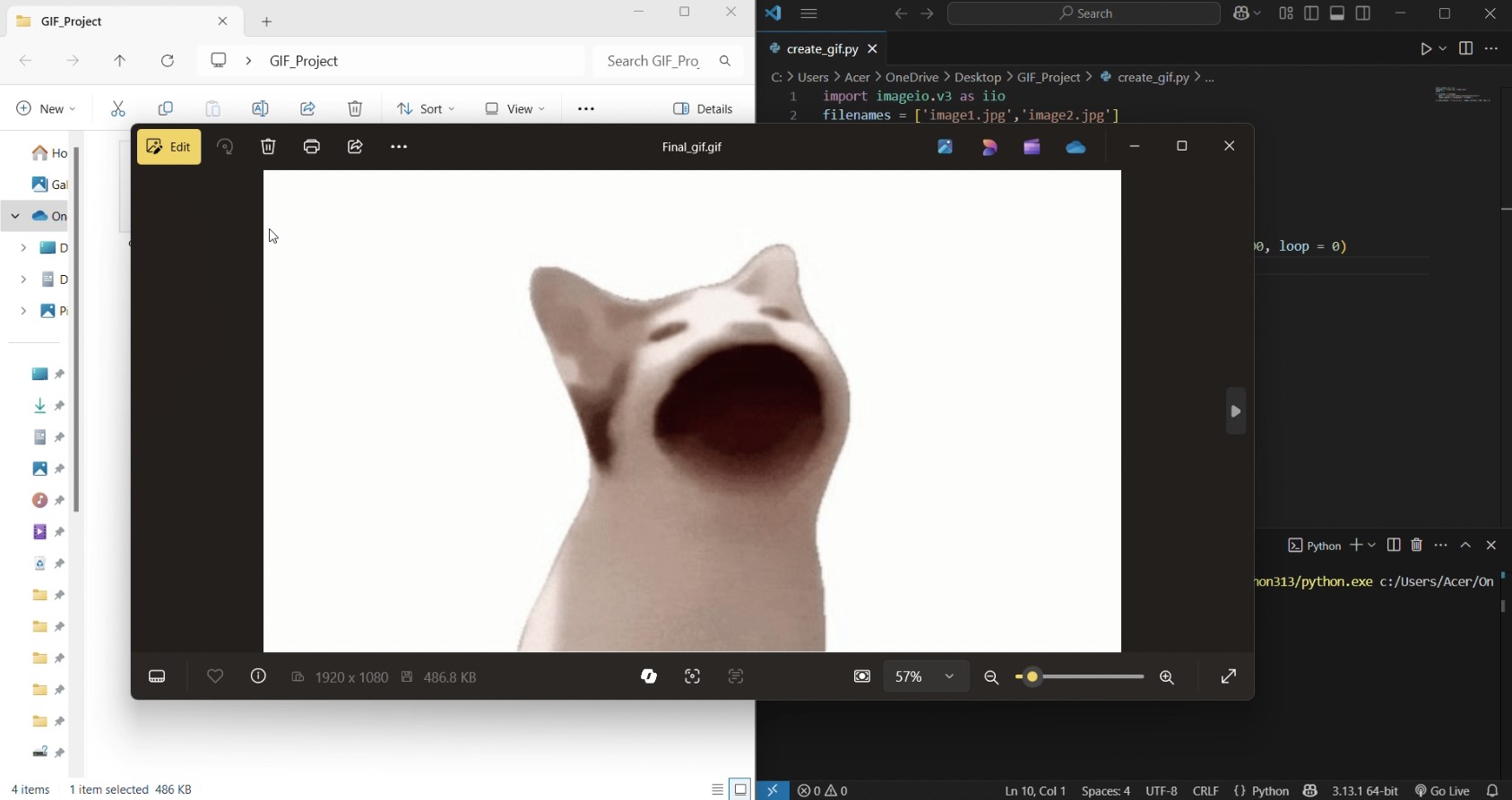Screen dimensions: 1512x800
Task: Zoom in using the plus magnifier
Action: click(1167, 677)
